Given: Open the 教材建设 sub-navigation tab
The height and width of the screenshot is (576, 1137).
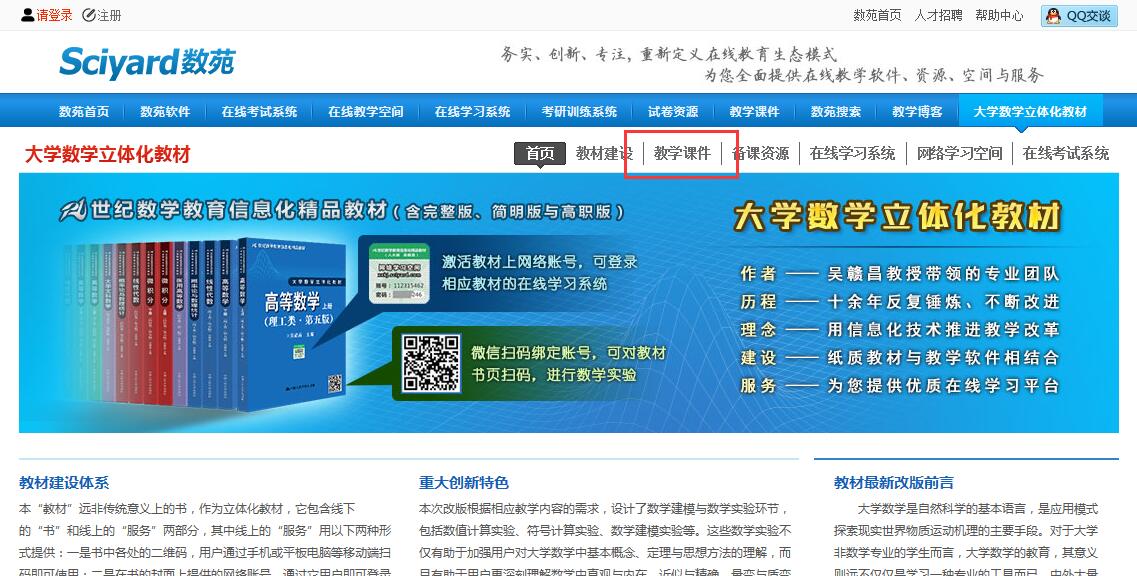Looking at the screenshot, I should pos(604,153).
